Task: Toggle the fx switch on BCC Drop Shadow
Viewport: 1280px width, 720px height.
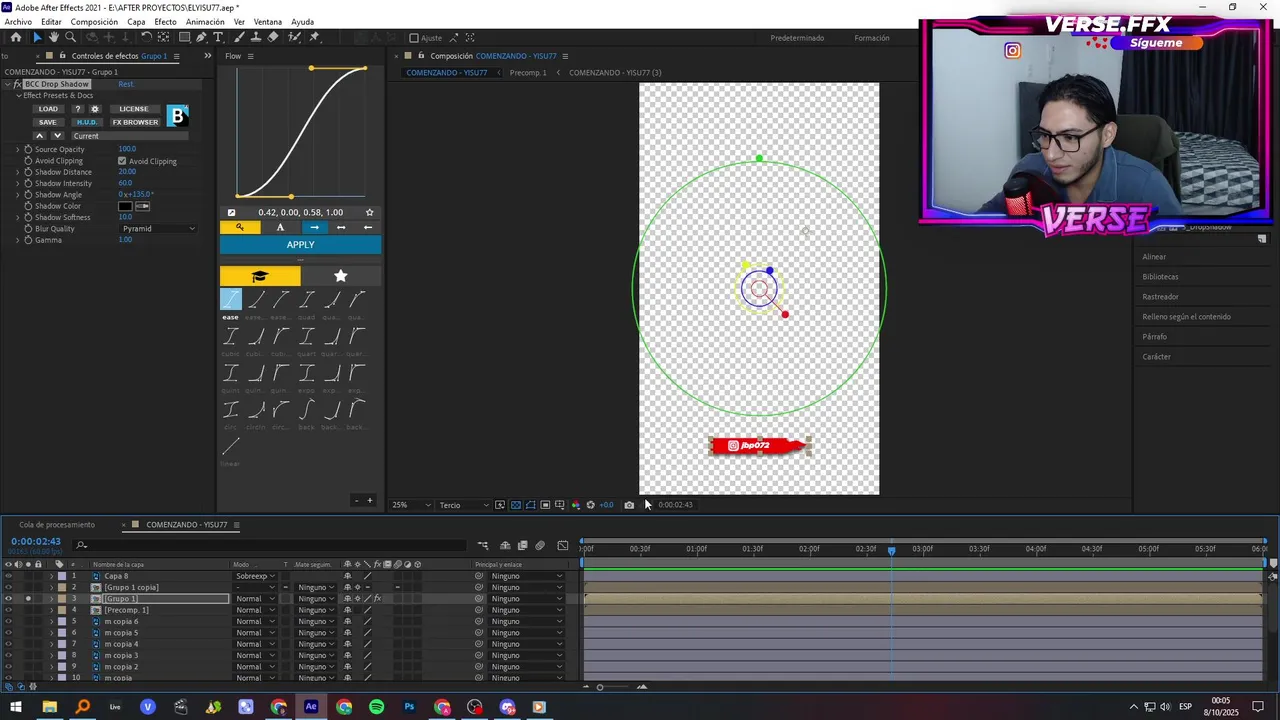Action: coord(18,84)
